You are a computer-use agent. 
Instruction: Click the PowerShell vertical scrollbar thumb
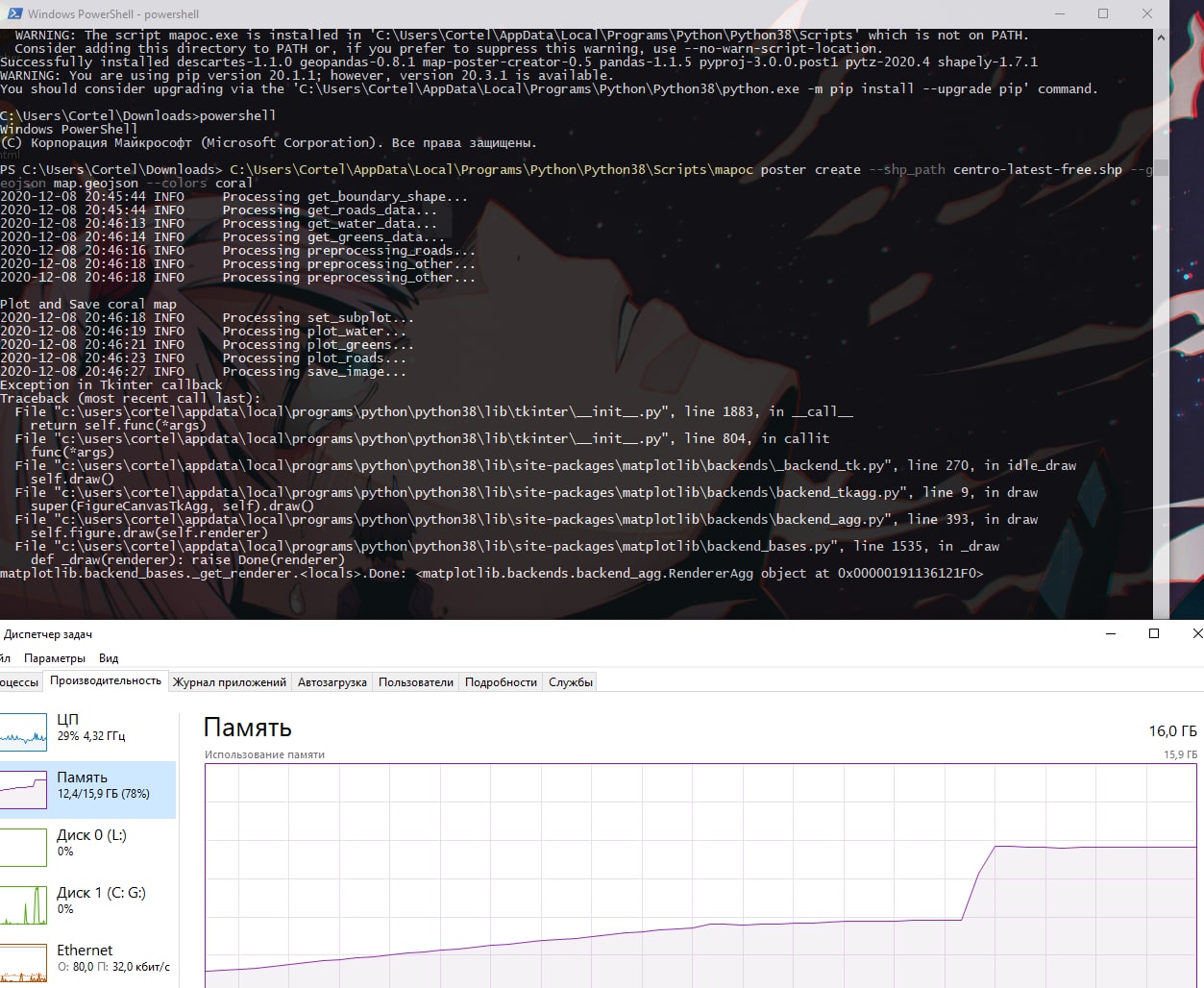pos(1161,167)
